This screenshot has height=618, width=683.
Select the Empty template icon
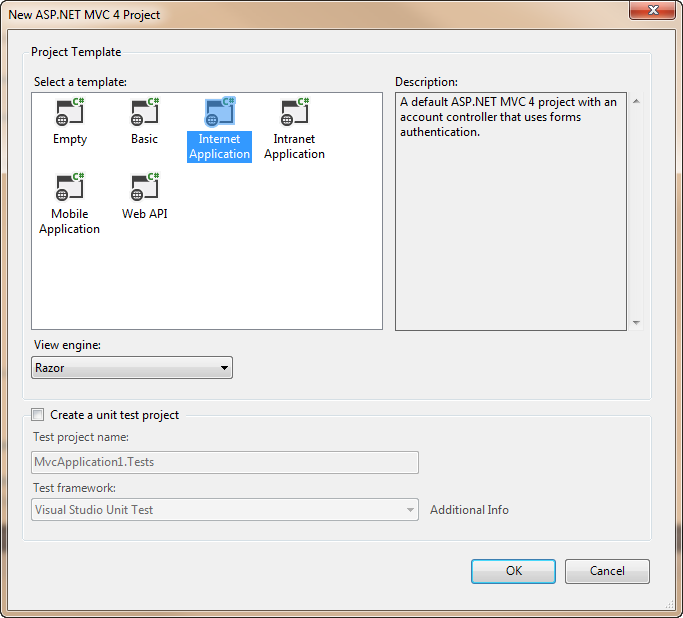pyautogui.click(x=70, y=112)
